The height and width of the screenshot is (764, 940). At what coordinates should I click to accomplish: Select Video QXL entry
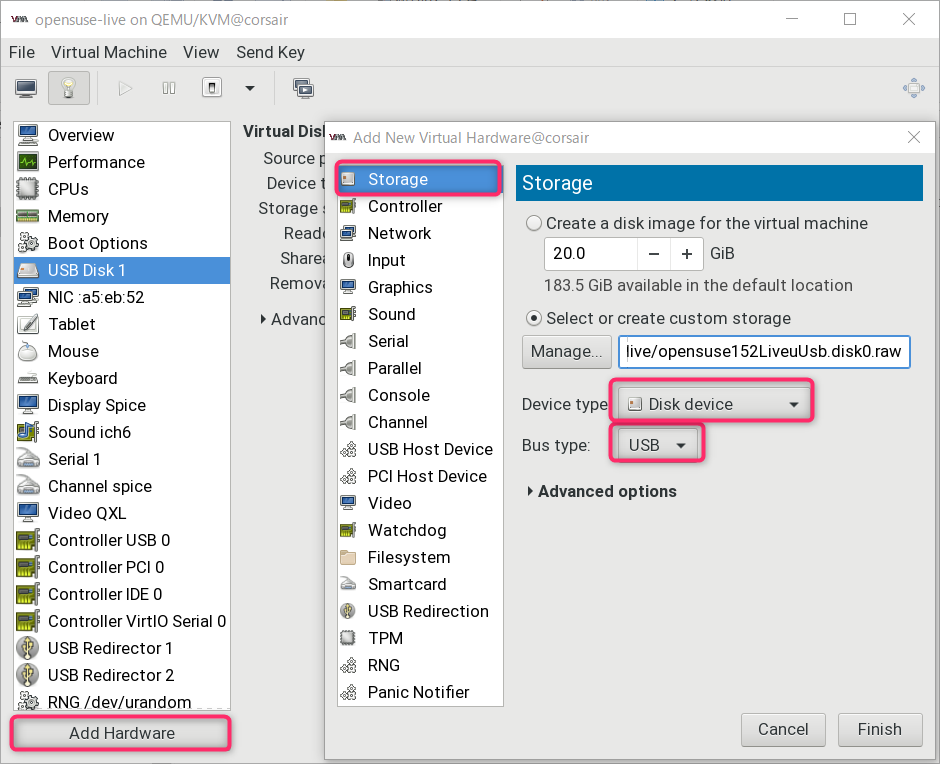[122, 513]
